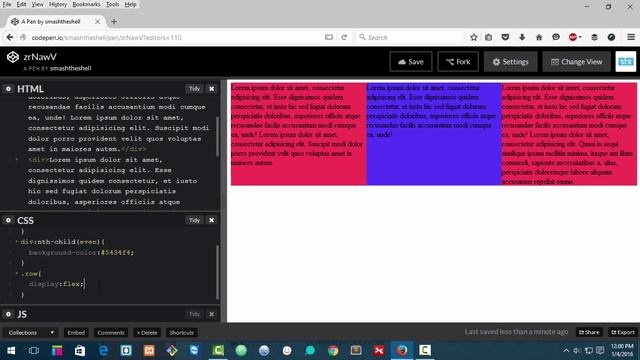Click the Firefox search box

pos(410,38)
